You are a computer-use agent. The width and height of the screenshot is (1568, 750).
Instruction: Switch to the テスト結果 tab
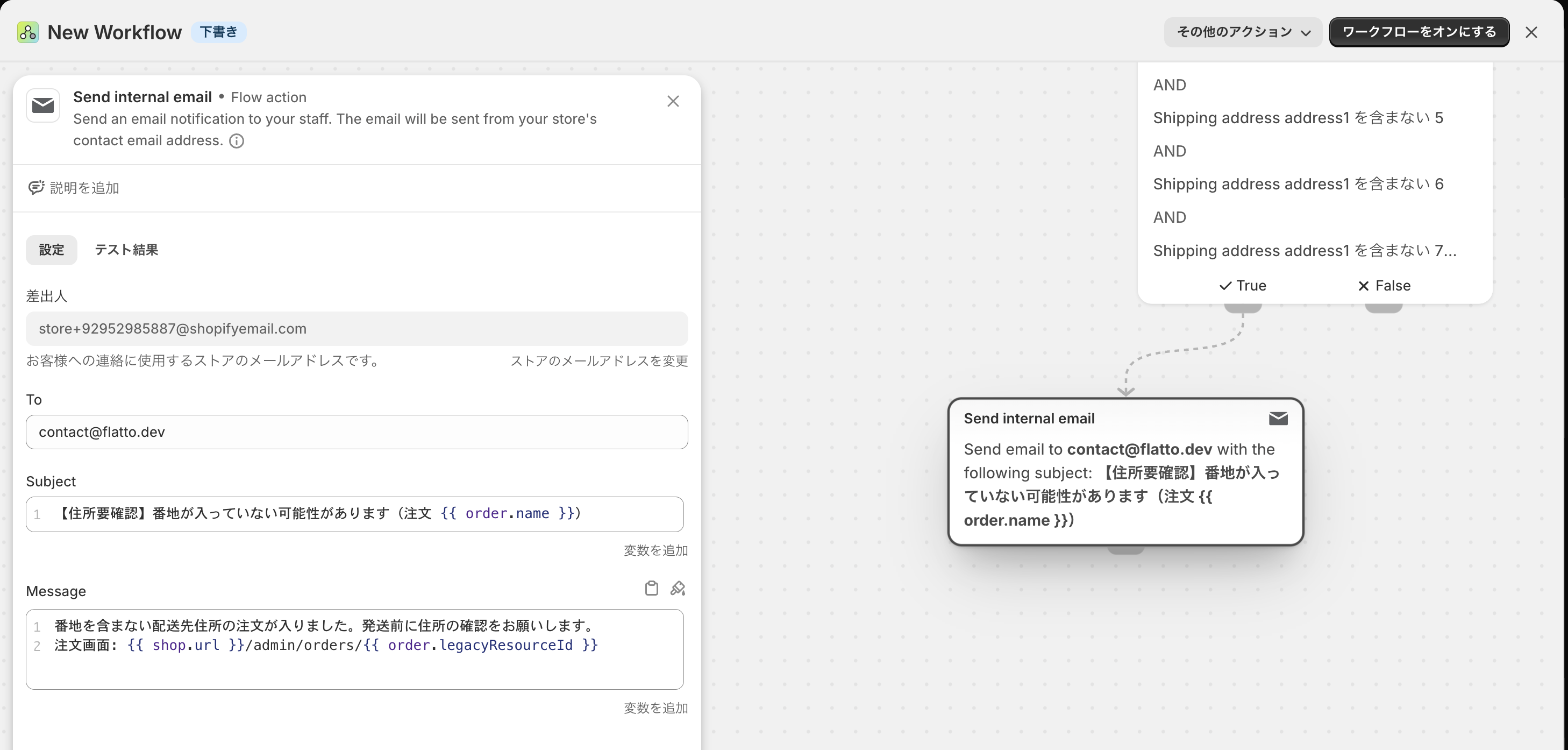126,250
